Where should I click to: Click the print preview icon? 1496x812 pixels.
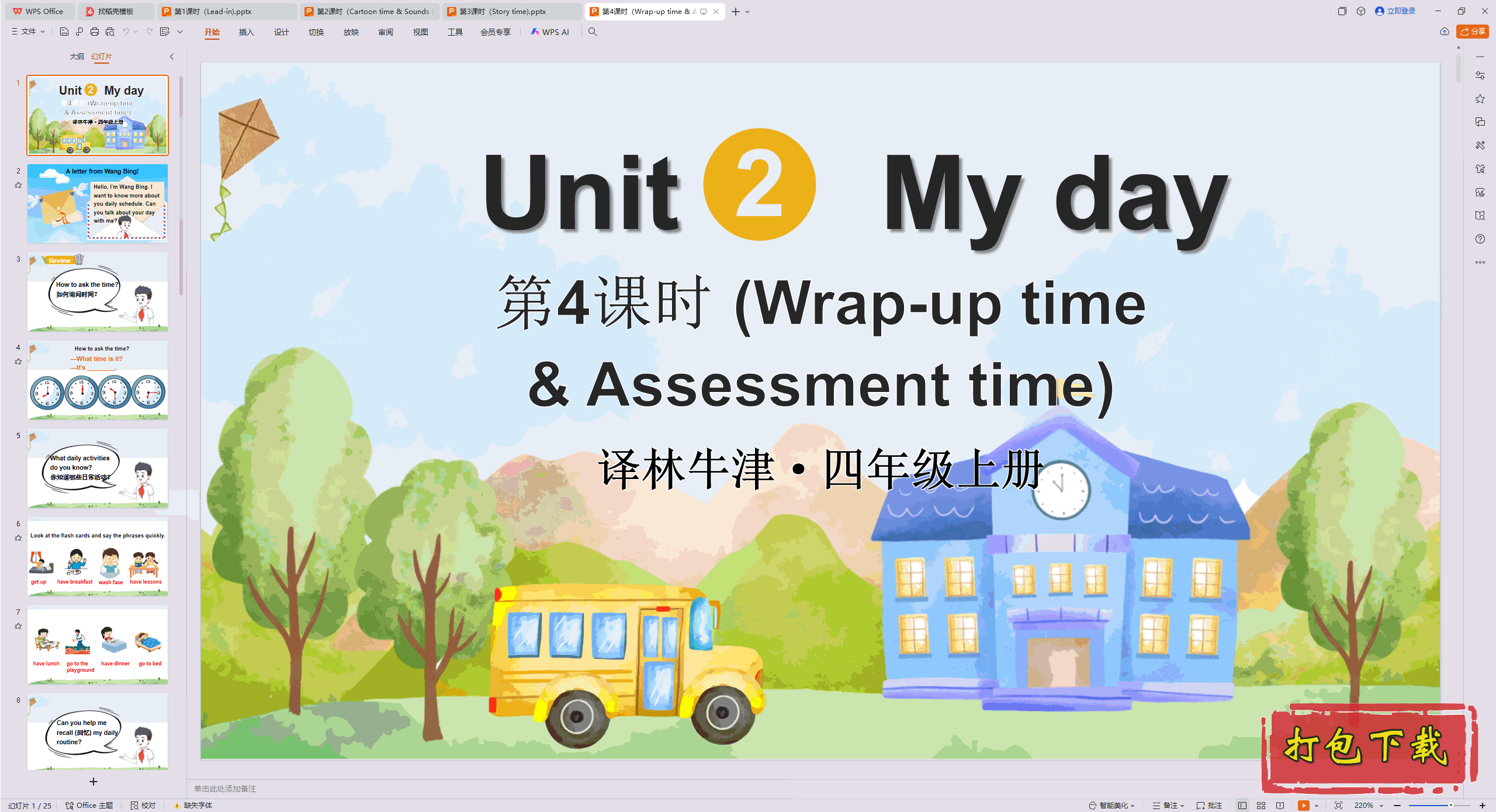(x=110, y=32)
